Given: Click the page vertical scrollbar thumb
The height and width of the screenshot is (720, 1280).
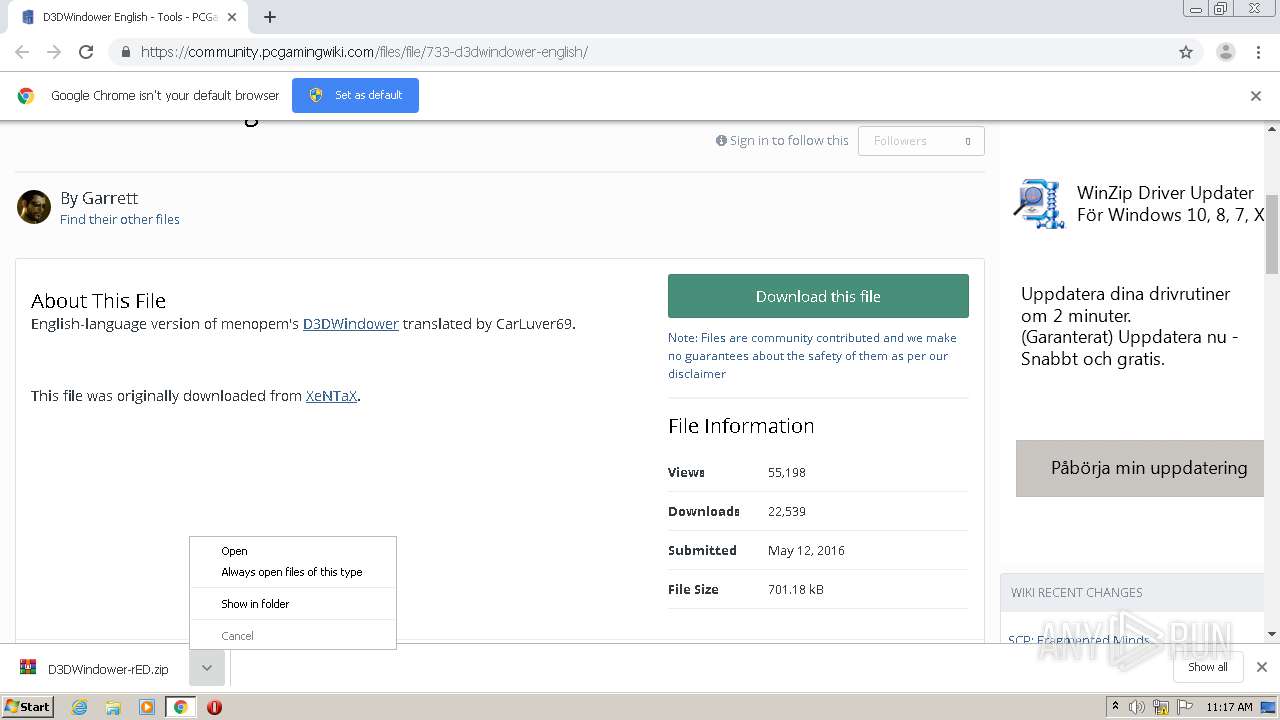Looking at the screenshot, I should pyautogui.click(x=1272, y=233).
